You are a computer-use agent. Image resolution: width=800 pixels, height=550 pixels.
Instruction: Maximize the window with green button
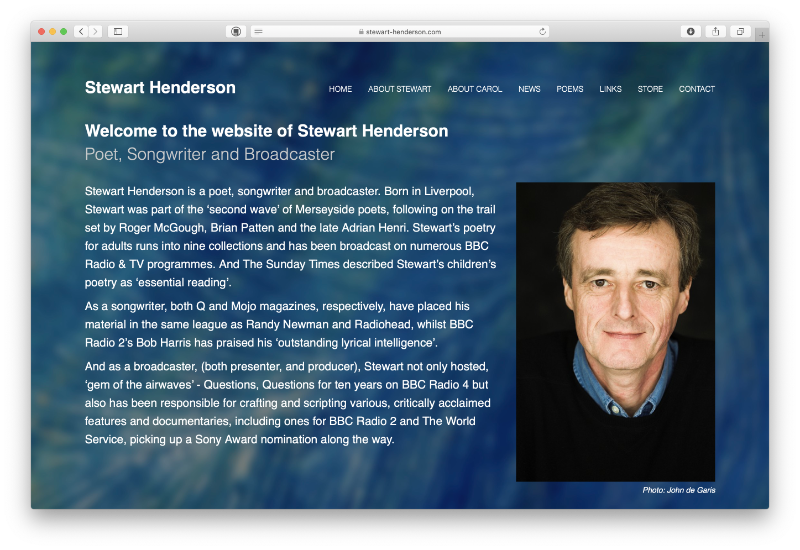[64, 32]
